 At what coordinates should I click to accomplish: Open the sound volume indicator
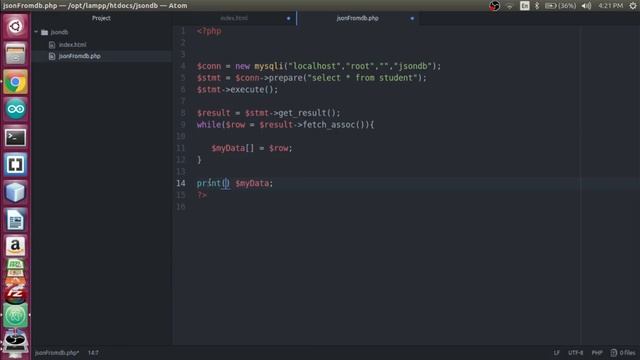(x=586, y=6)
